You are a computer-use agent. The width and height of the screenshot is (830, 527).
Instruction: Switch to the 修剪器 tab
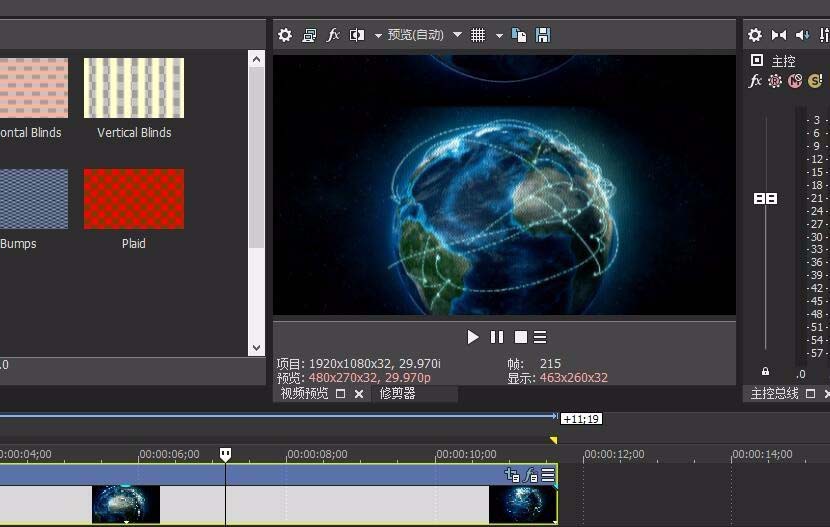(x=397, y=394)
